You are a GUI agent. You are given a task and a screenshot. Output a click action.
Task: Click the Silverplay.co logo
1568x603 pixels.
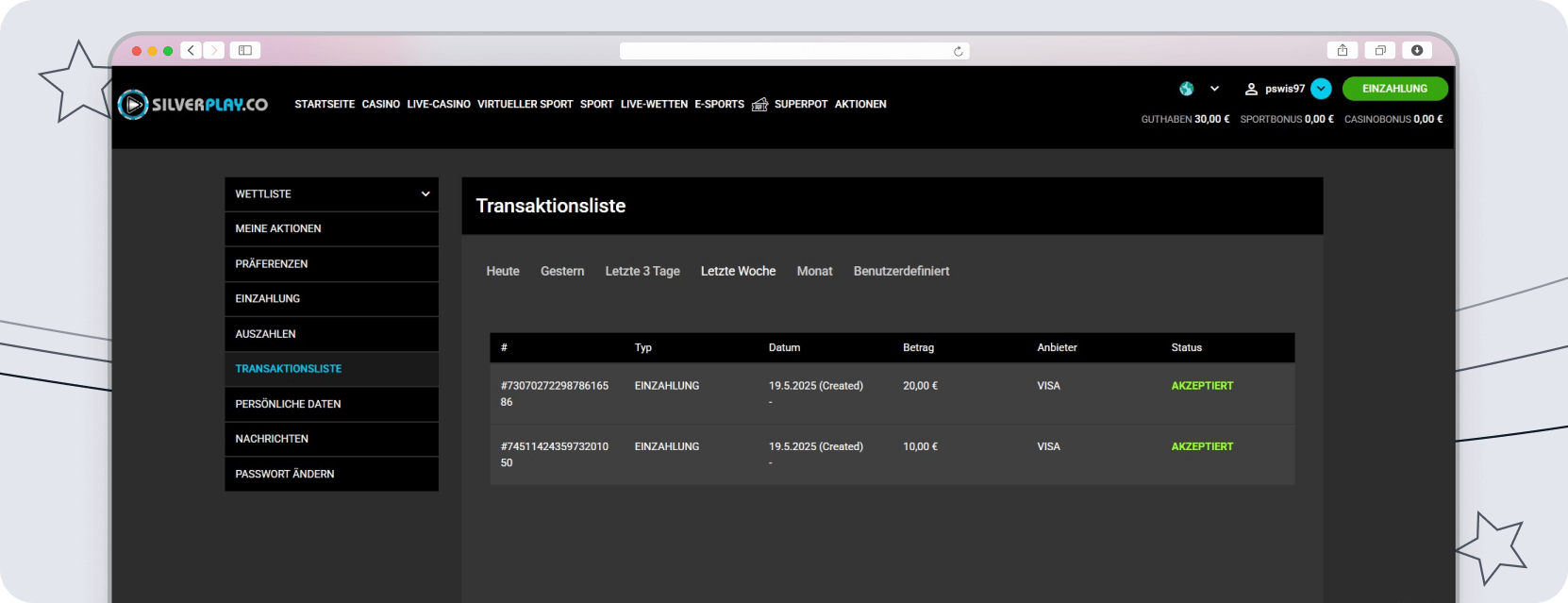(x=193, y=104)
